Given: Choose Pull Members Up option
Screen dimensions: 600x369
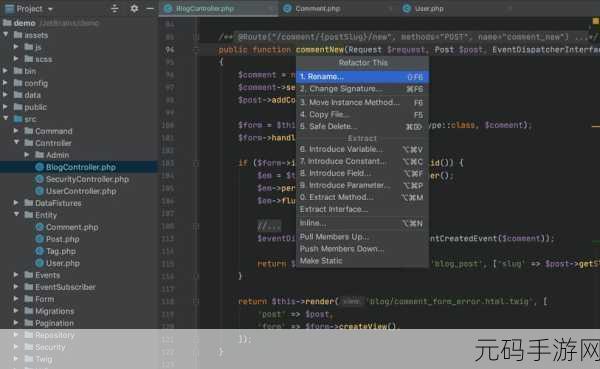Looking at the screenshot, I should click(362, 237).
